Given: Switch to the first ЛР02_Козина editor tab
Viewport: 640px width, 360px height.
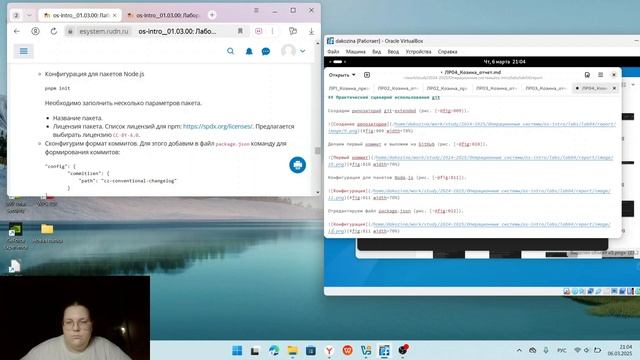Looking at the screenshot, I should click(398, 88).
